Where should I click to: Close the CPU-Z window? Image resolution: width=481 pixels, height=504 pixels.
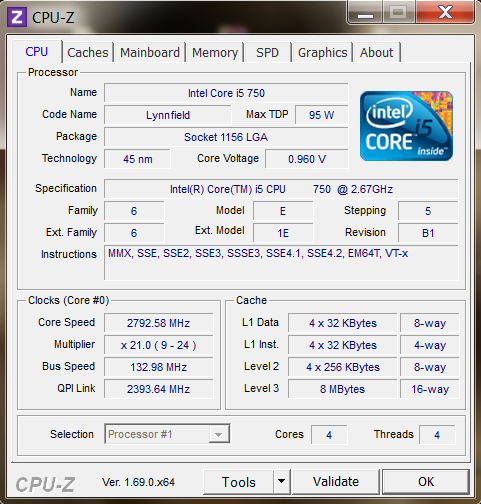[x=445, y=13]
